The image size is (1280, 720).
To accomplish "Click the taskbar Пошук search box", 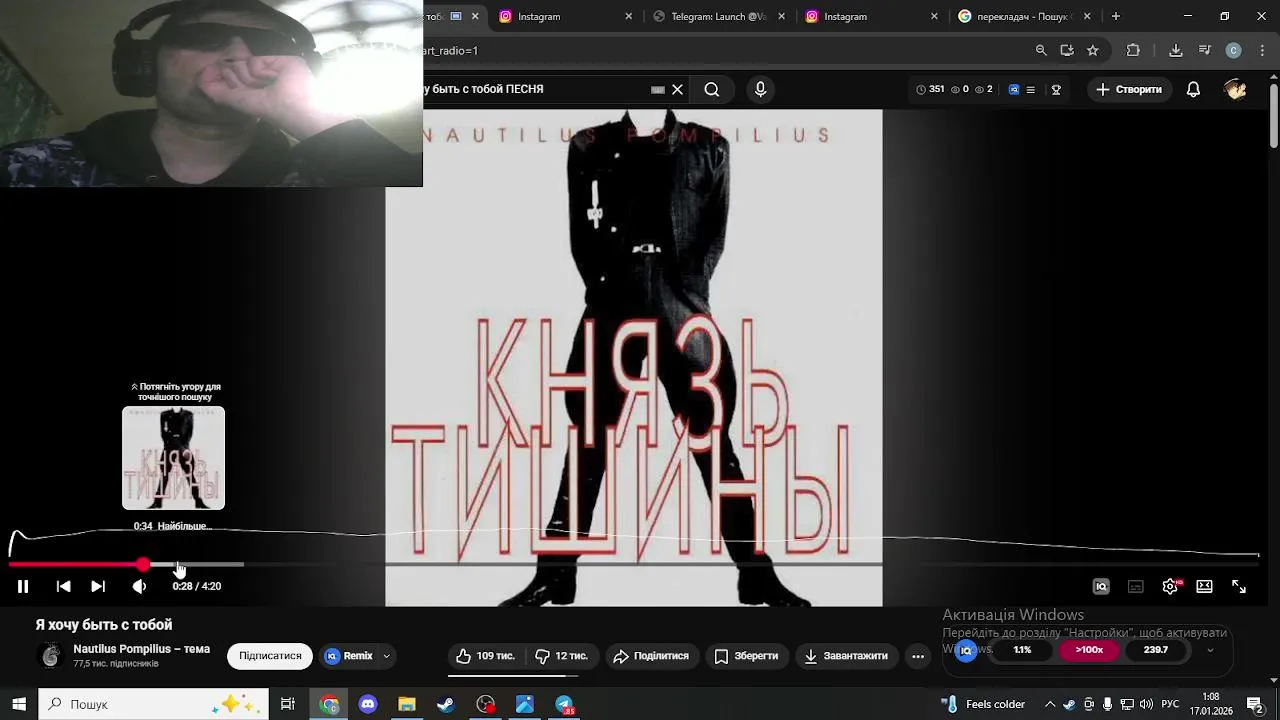I will coord(153,704).
